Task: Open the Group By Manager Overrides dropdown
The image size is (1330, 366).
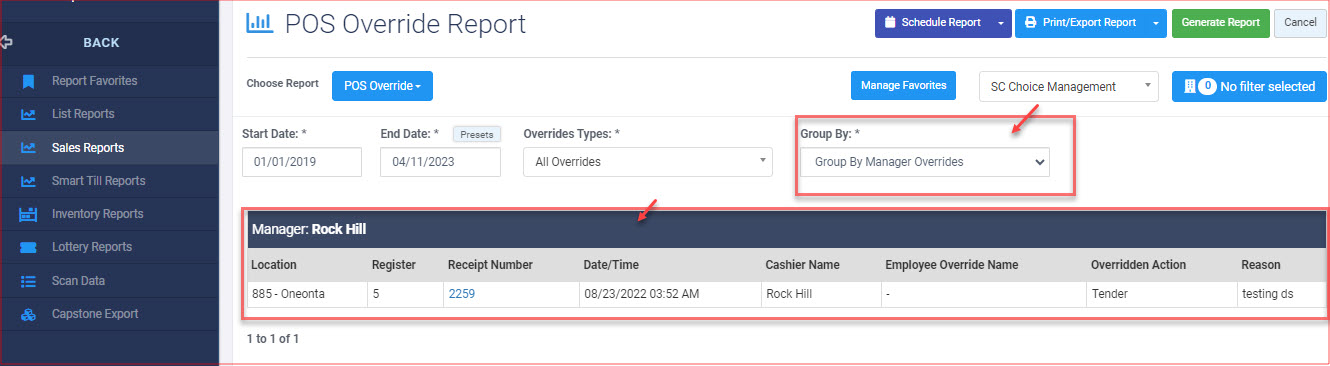Action: pos(925,162)
